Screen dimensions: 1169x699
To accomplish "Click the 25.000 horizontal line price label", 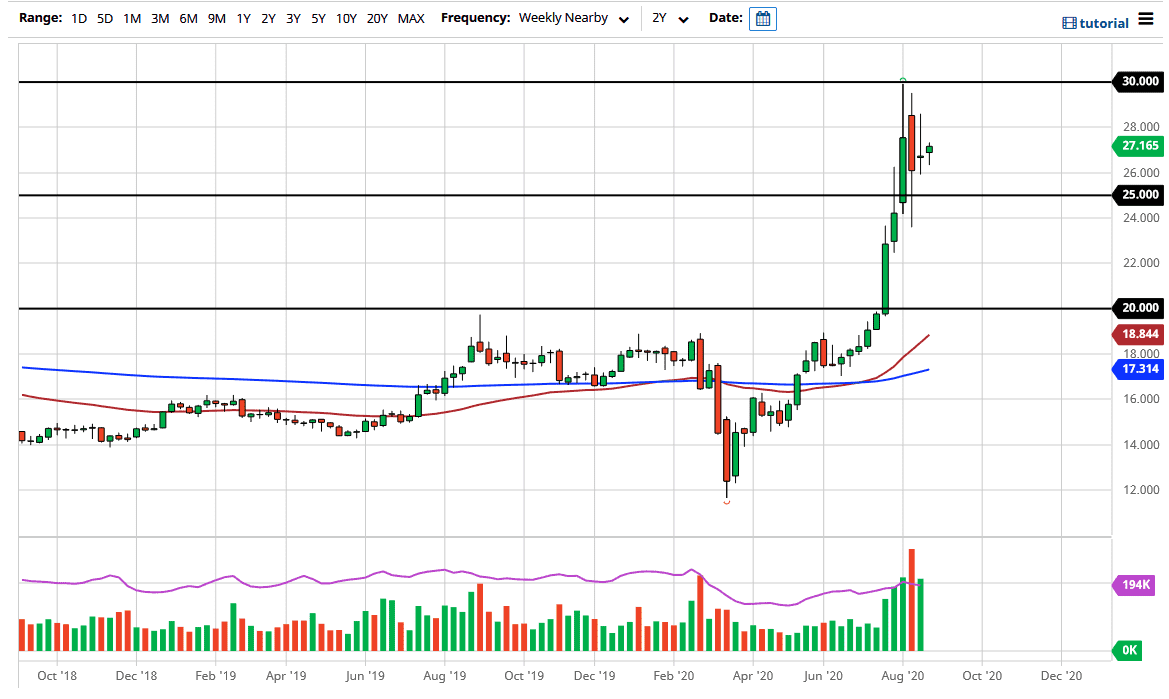I will (1139, 195).
